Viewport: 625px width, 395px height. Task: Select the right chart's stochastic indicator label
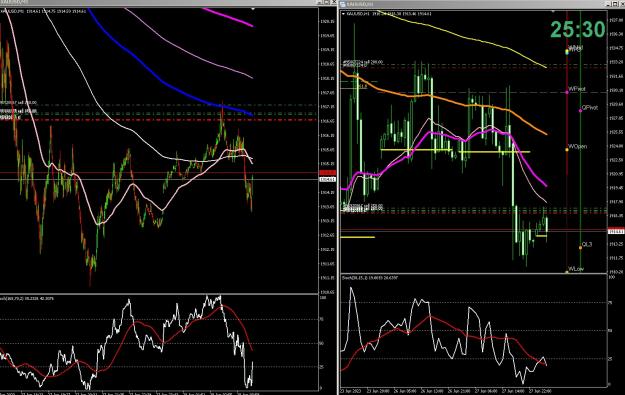[370, 277]
